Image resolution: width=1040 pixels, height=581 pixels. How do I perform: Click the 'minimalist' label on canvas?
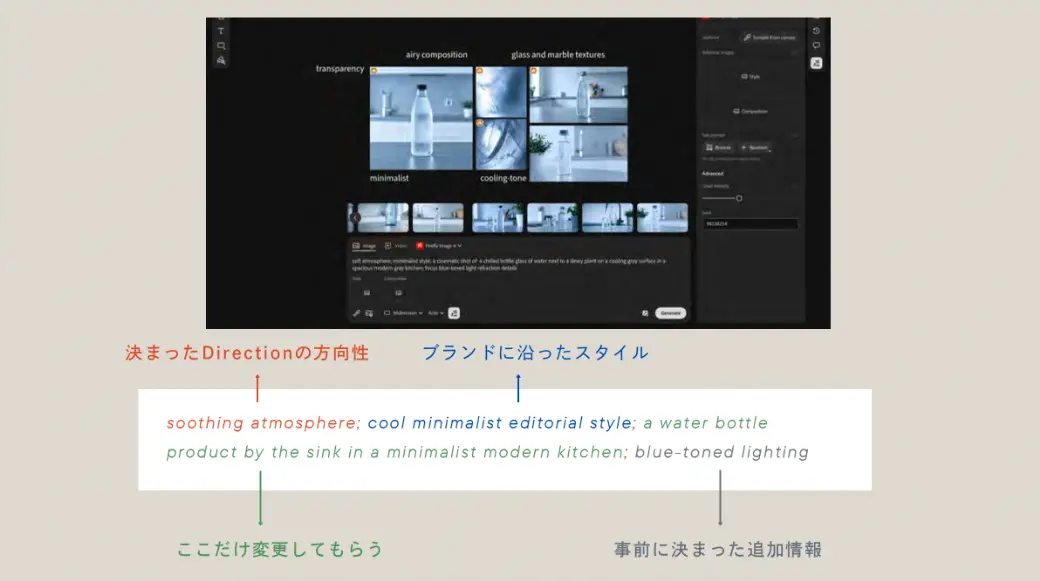pyautogui.click(x=389, y=178)
